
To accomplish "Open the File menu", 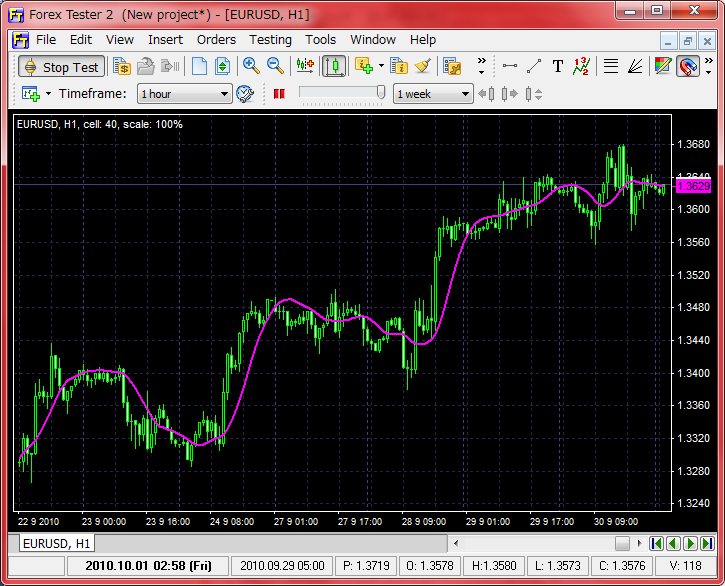I will tap(46, 40).
